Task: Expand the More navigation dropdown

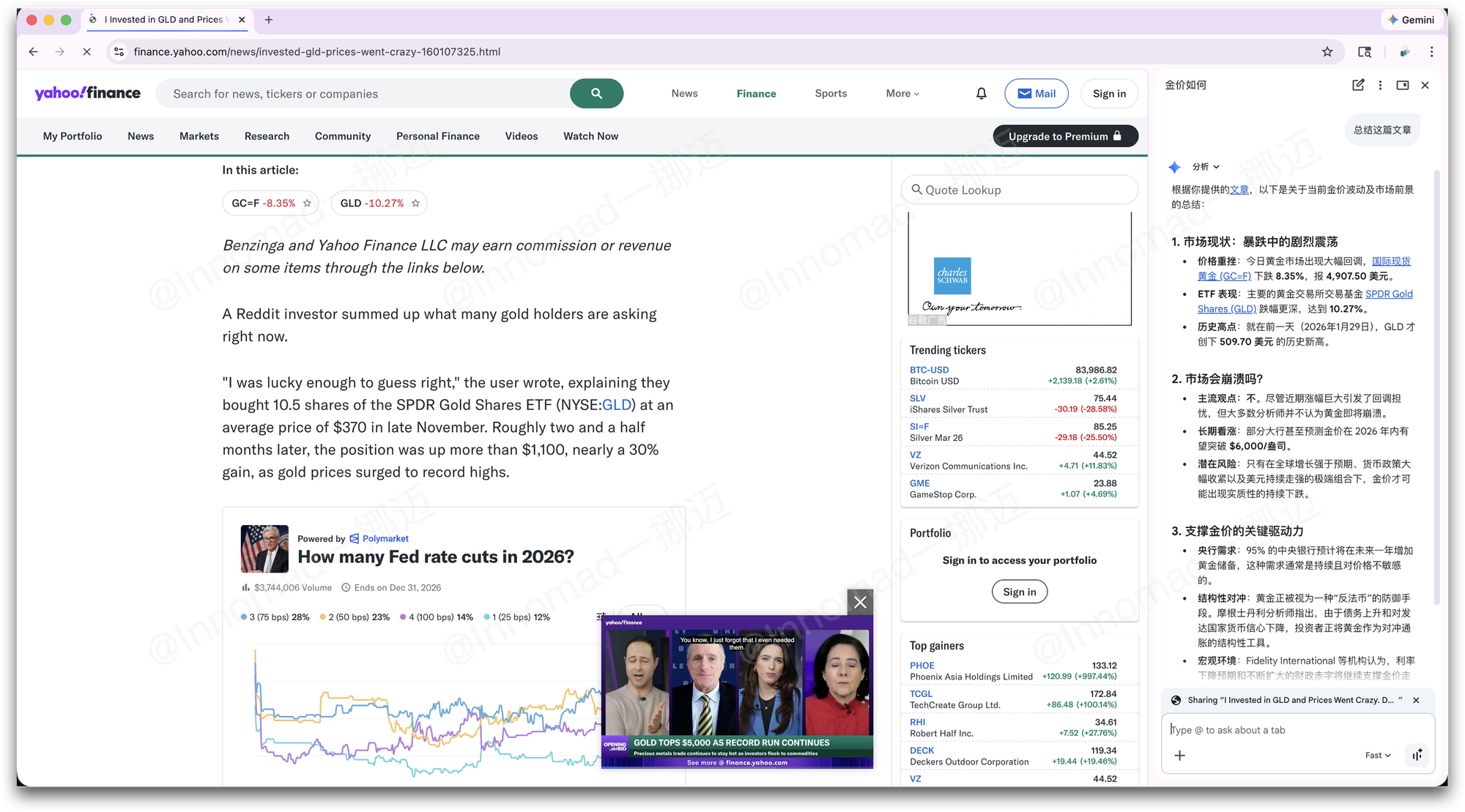Action: (x=902, y=94)
